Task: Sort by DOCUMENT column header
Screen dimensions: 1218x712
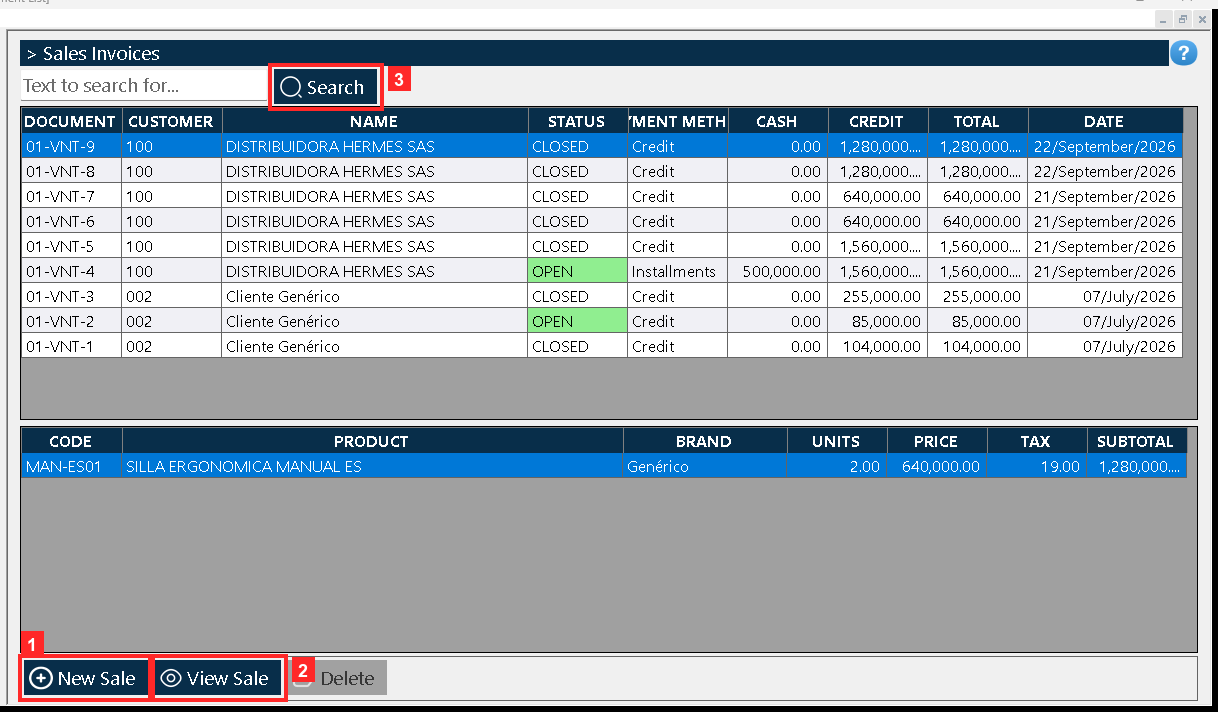Action: 71,121
